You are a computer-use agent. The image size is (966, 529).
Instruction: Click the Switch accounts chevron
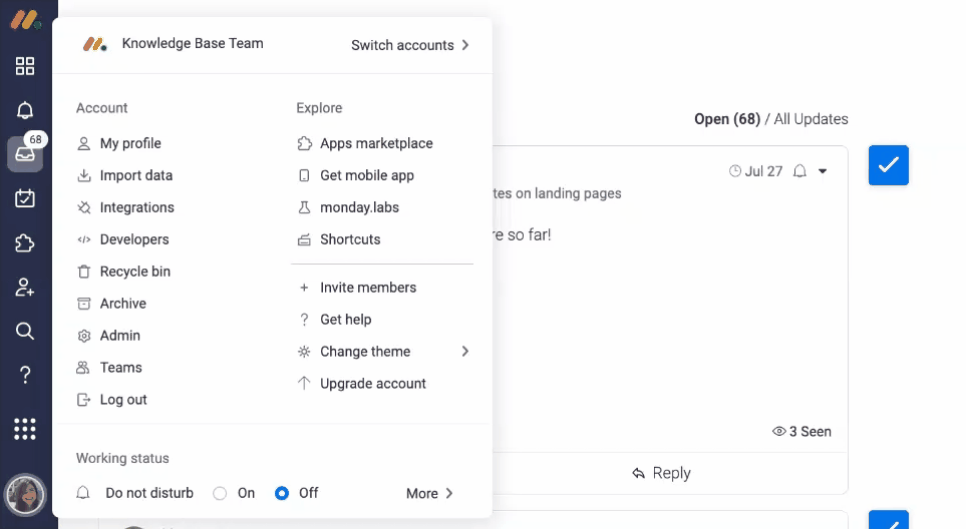(x=465, y=45)
